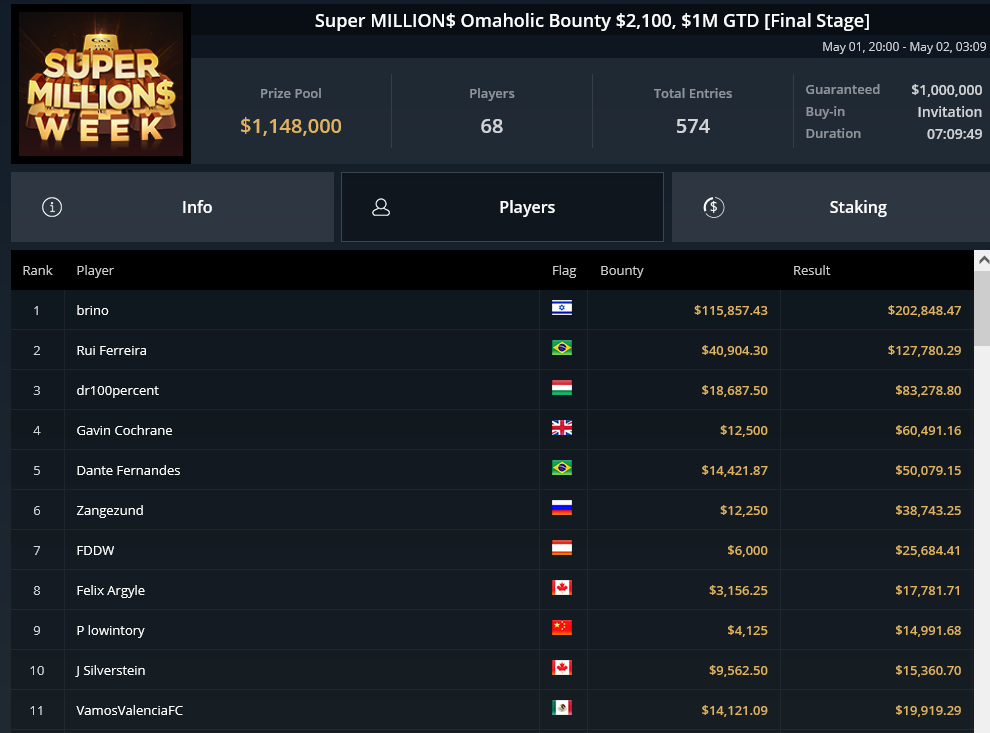Select player Zangezund

point(110,510)
